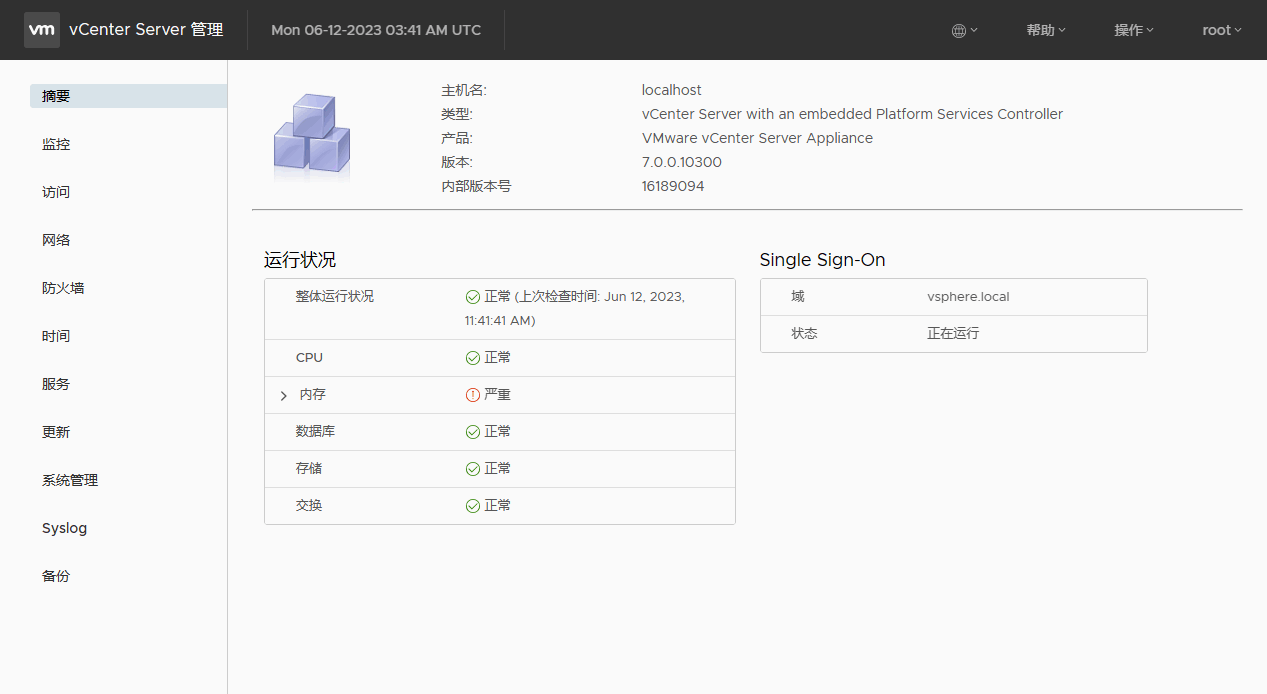Click the 交换 row label
The image size is (1267, 694).
point(309,506)
